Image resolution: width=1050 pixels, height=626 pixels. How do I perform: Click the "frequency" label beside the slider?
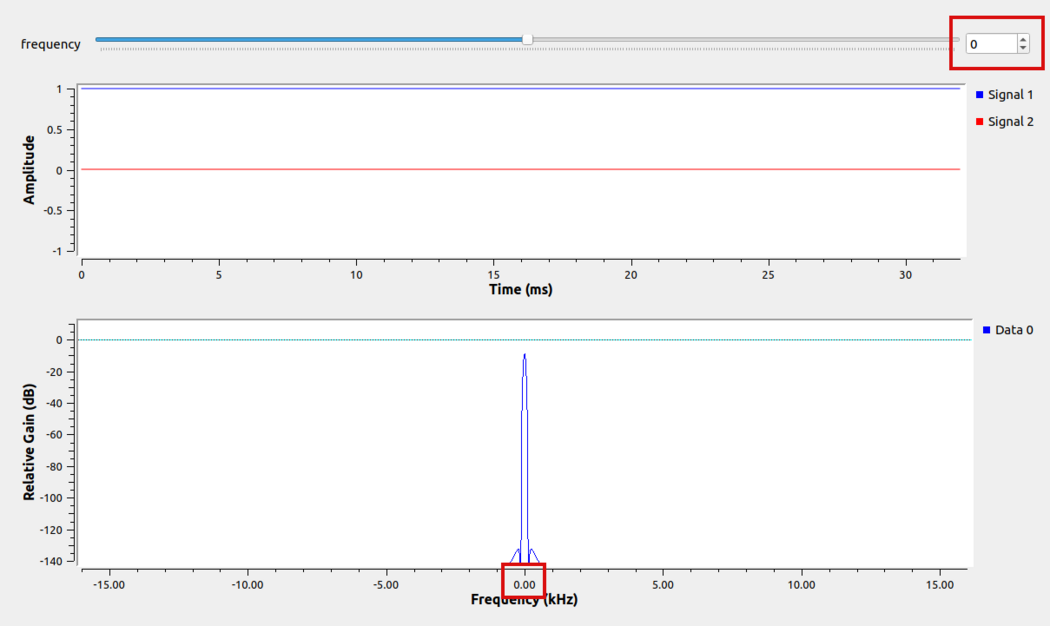click(50, 45)
